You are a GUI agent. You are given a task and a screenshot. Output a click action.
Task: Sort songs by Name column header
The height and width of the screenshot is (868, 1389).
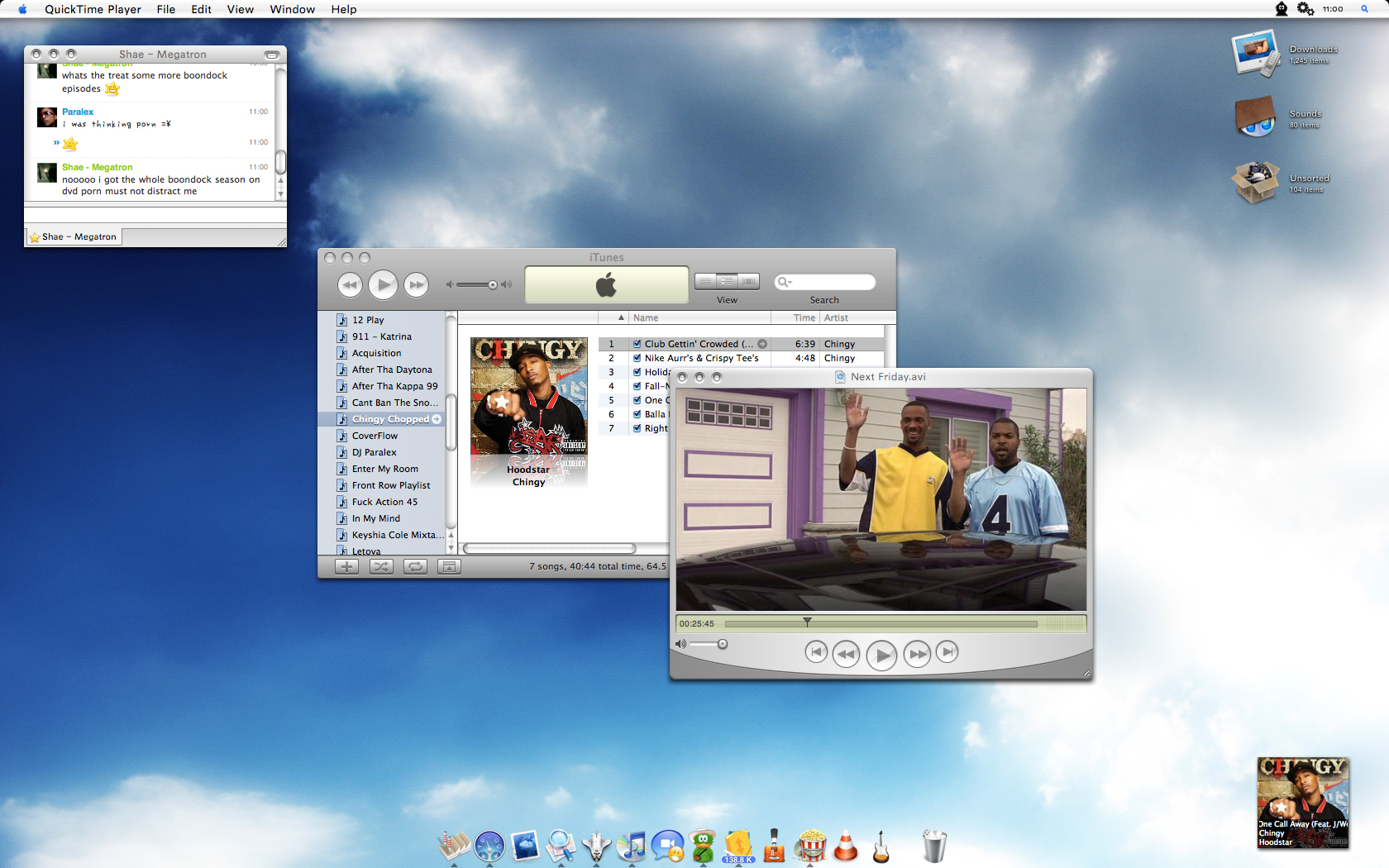tap(700, 317)
